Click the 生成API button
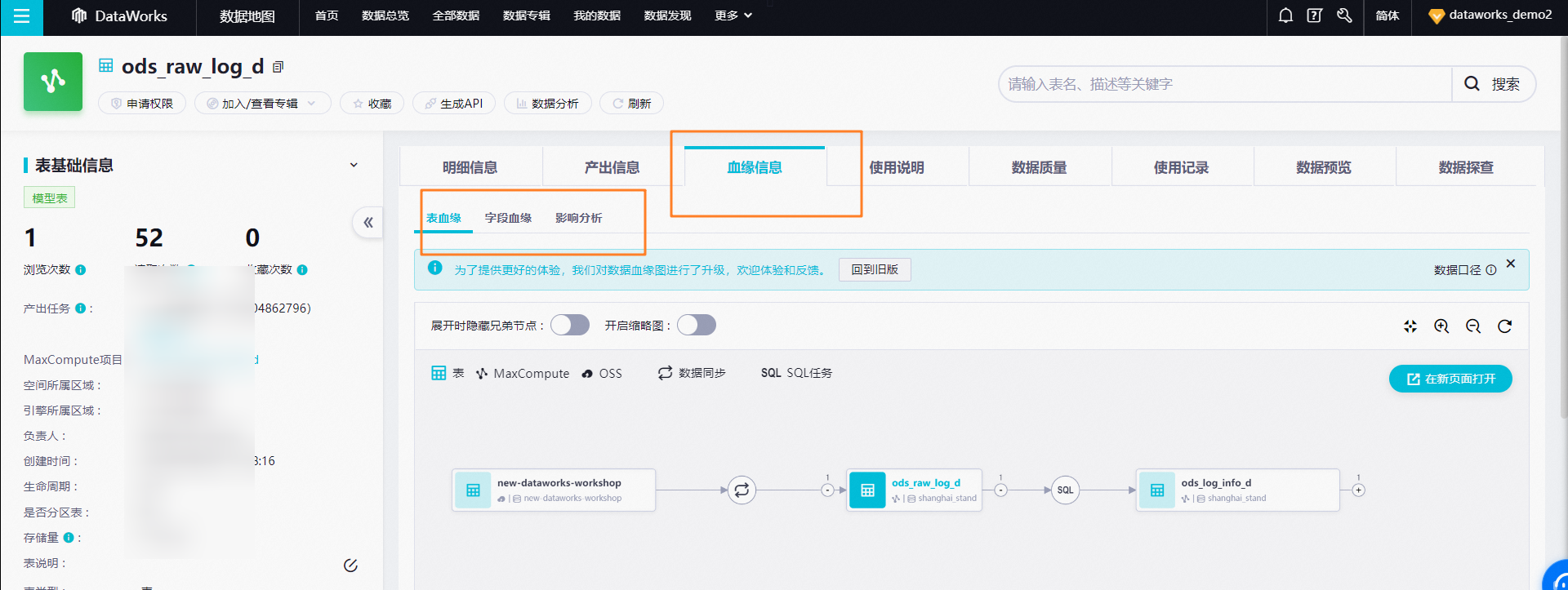 454,104
